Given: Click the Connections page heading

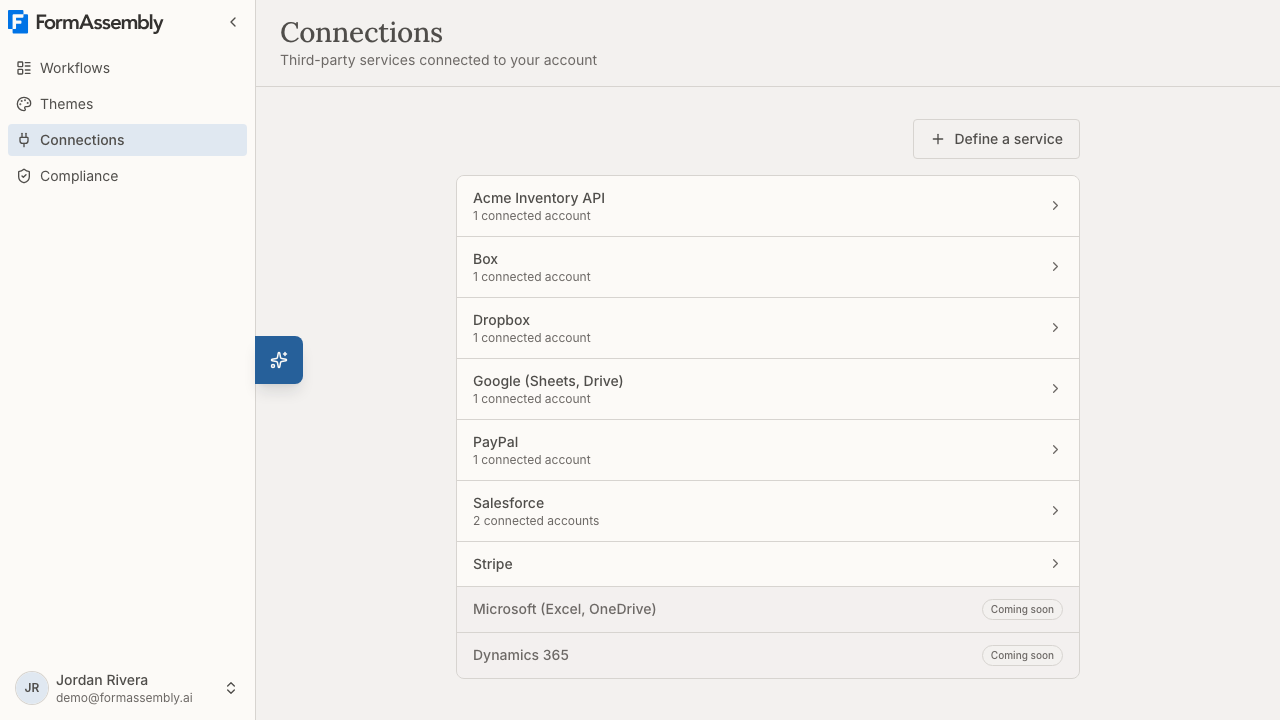Looking at the screenshot, I should [x=361, y=32].
